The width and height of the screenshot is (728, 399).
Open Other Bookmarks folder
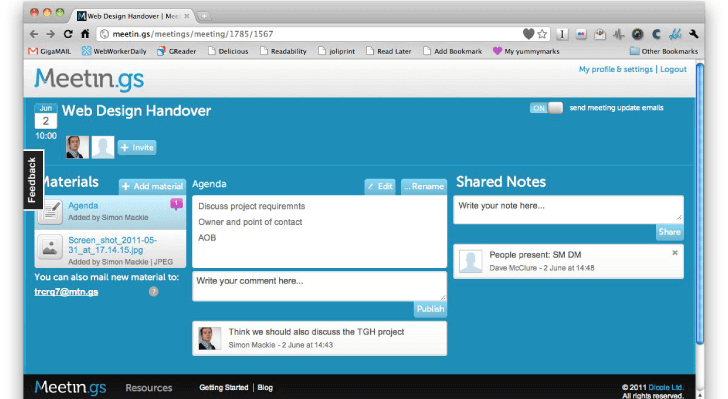(x=664, y=51)
